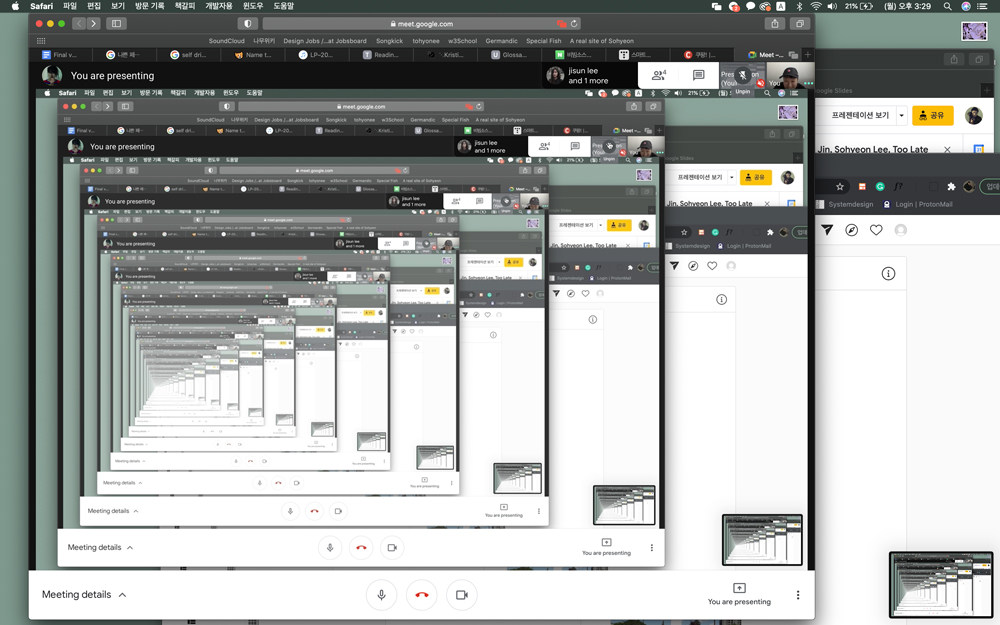Turn off the camera in the bottom Meet bar
Screen dimensions: 1000x625
(461, 595)
